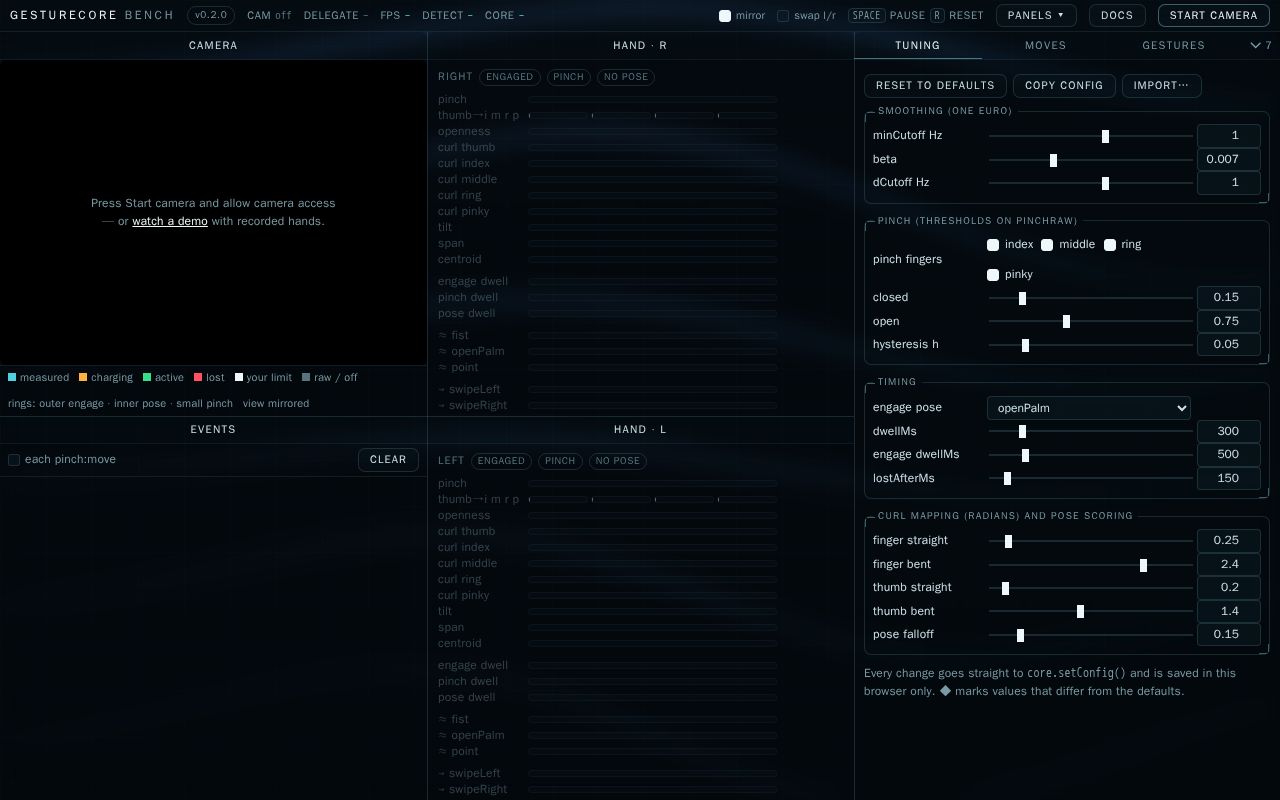Switch to the MOVES tab
Image resolution: width=1280 pixels, height=800 pixels.
1045,45
